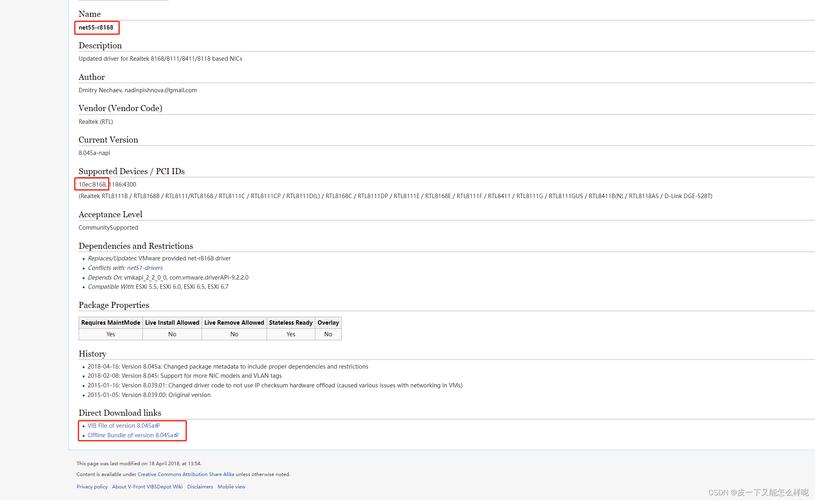The height and width of the screenshot is (500, 815).
Task: Click the Yes cell under Stateless Ready
Action: coord(291,334)
